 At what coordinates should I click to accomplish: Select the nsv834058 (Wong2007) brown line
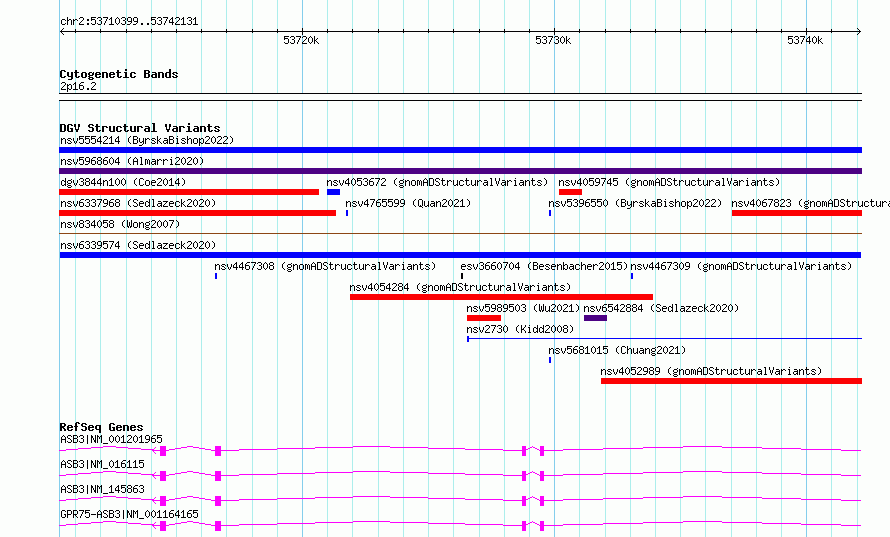(x=460, y=233)
